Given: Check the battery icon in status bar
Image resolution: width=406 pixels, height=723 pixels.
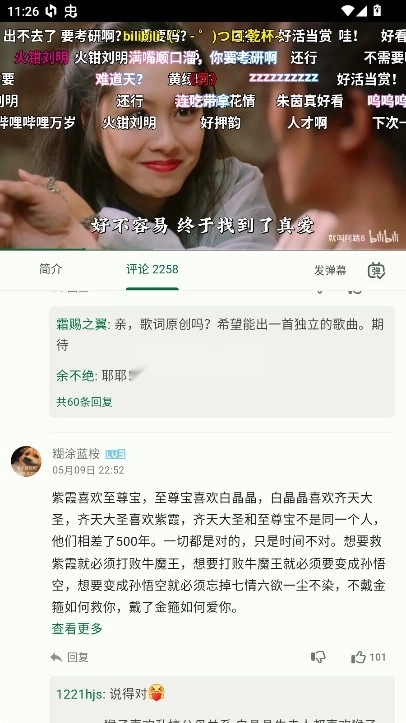Looking at the screenshot, I should [x=377, y=11].
